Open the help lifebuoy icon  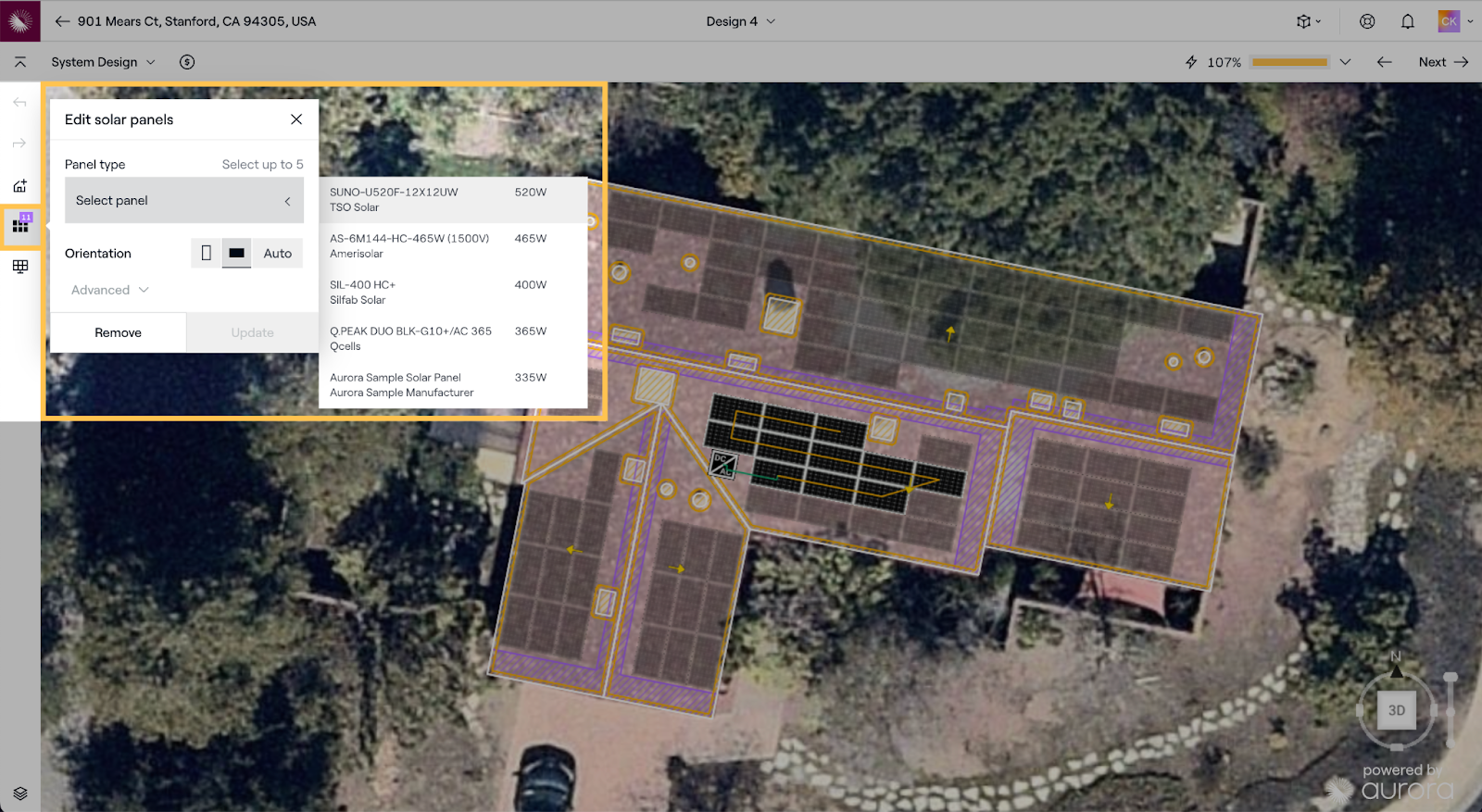1367,21
